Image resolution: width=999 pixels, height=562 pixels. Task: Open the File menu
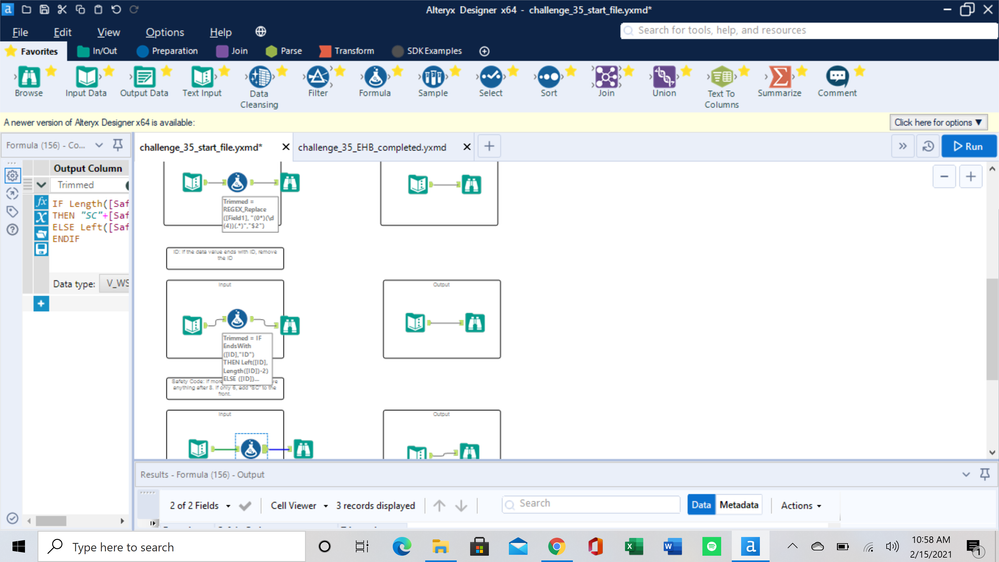click(20, 32)
